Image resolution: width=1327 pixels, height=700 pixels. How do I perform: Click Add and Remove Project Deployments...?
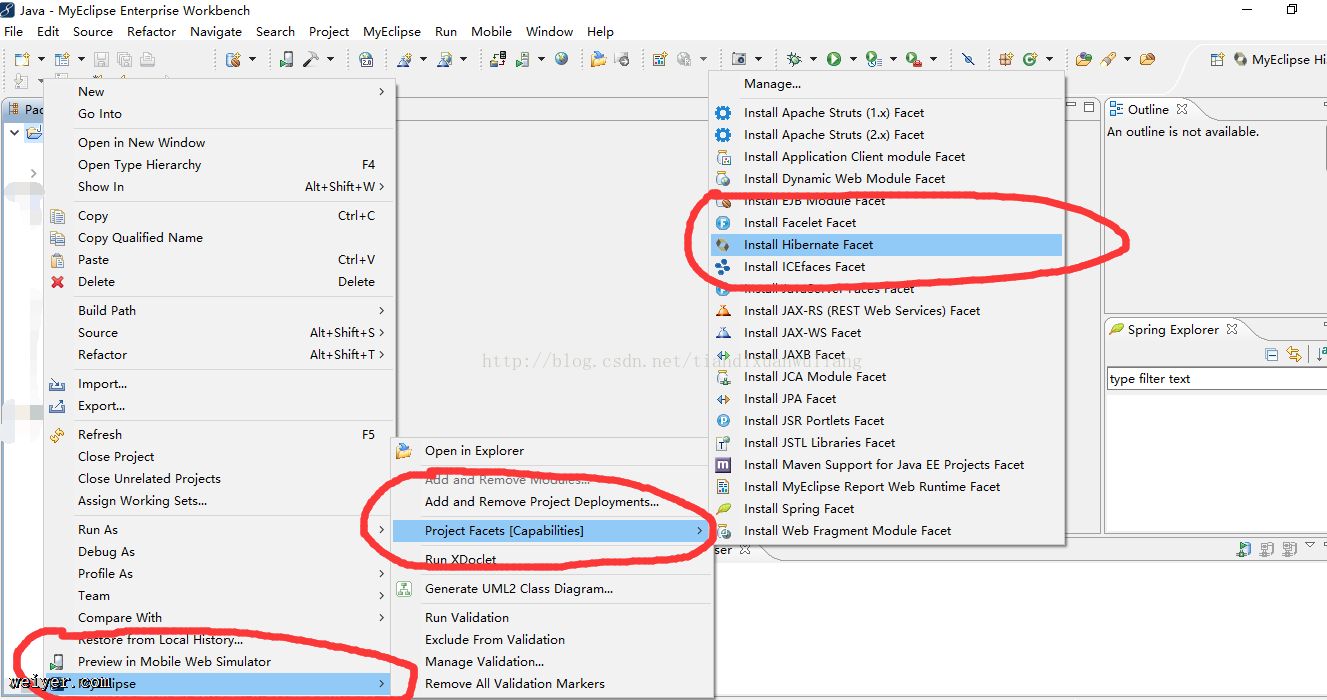click(x=551, y=502)
